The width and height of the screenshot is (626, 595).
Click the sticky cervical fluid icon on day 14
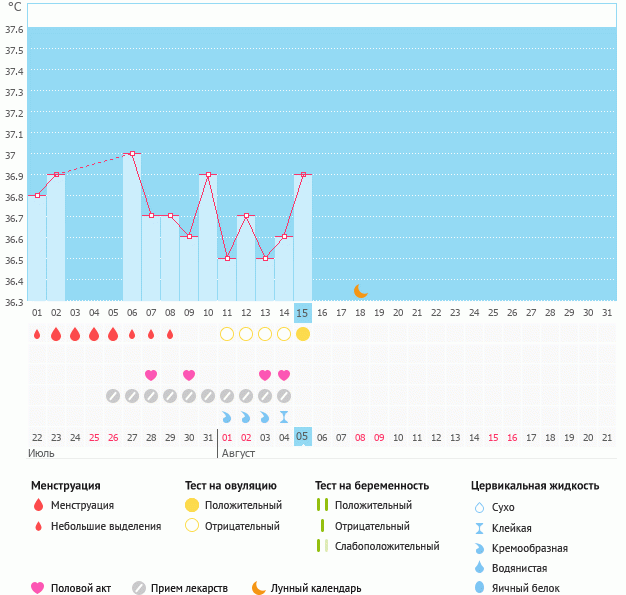point(284,416)
